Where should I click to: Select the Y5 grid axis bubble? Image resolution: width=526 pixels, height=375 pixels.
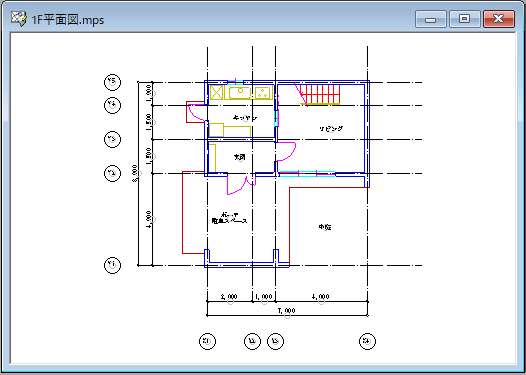coord(112,82)
